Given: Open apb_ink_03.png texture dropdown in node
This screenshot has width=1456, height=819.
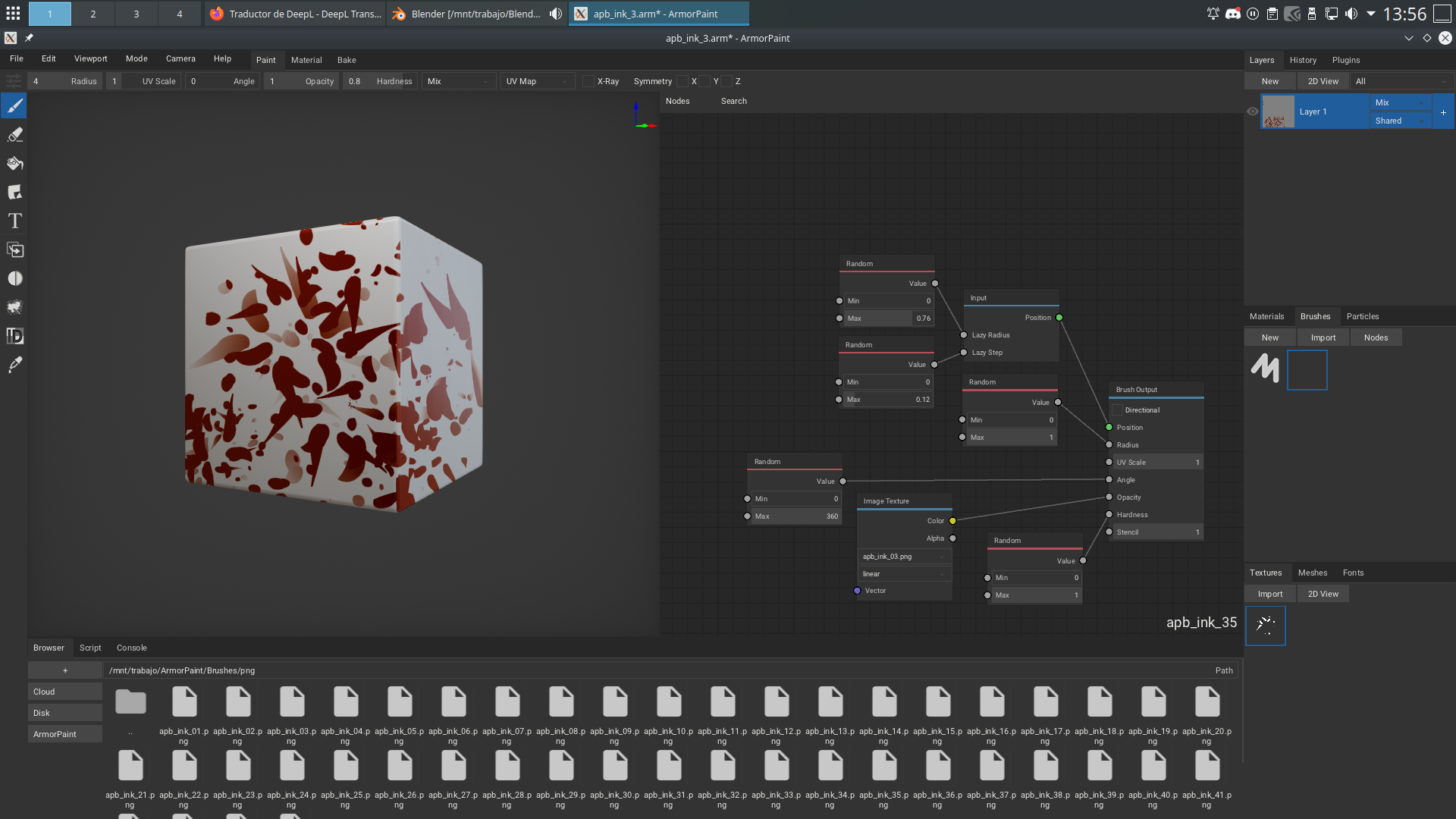Looking at the screenshot, I should pos(904,557).
